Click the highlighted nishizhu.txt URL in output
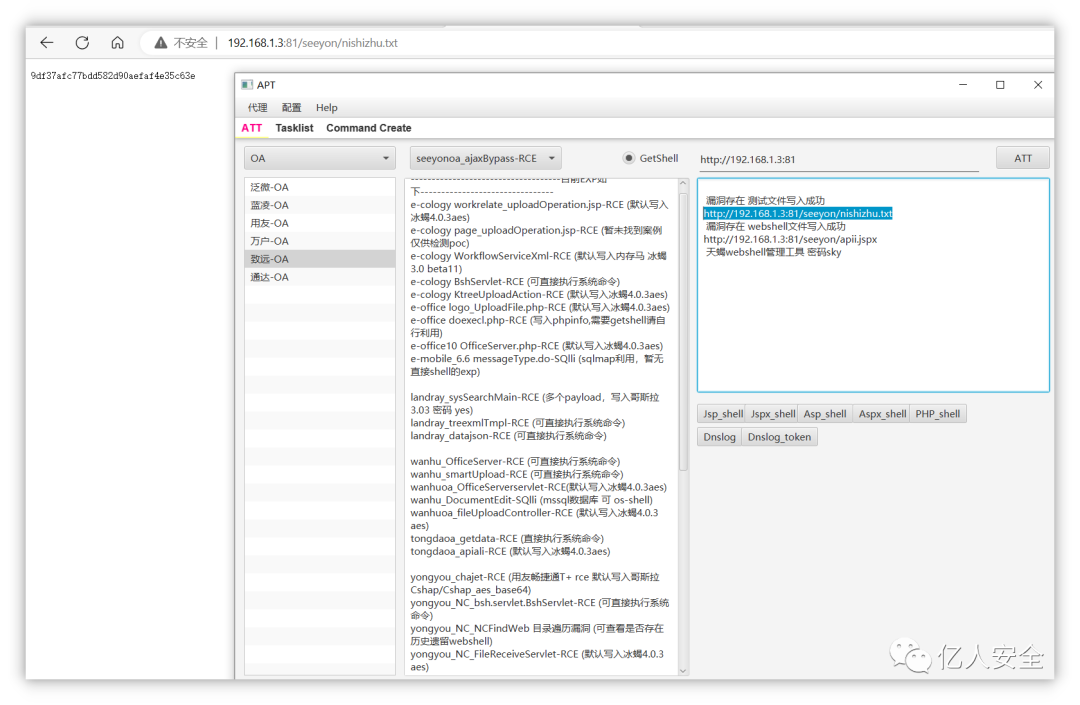This screenshot has width=1080, height=705. (798, 213)
